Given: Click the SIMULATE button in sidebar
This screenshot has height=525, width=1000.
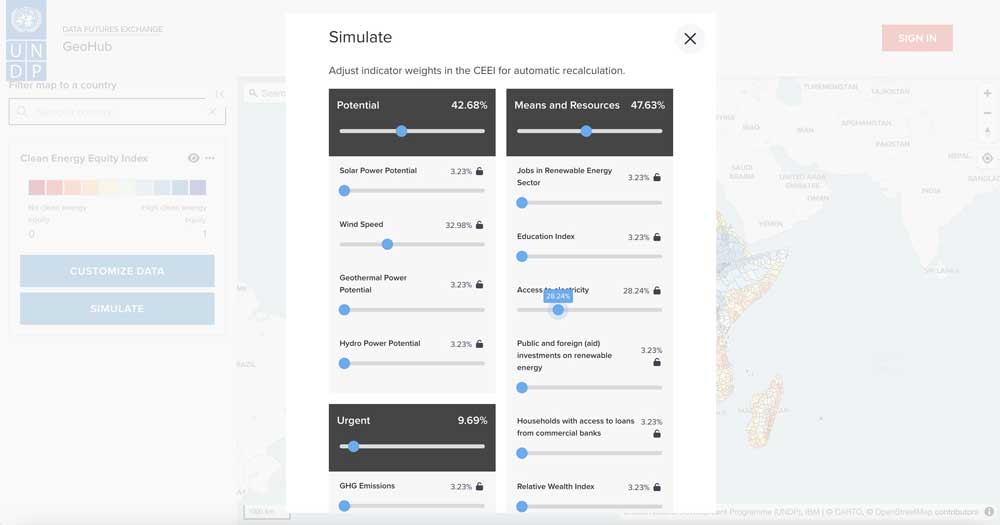Looking at the screenshot, I should [x=117, y=309].
